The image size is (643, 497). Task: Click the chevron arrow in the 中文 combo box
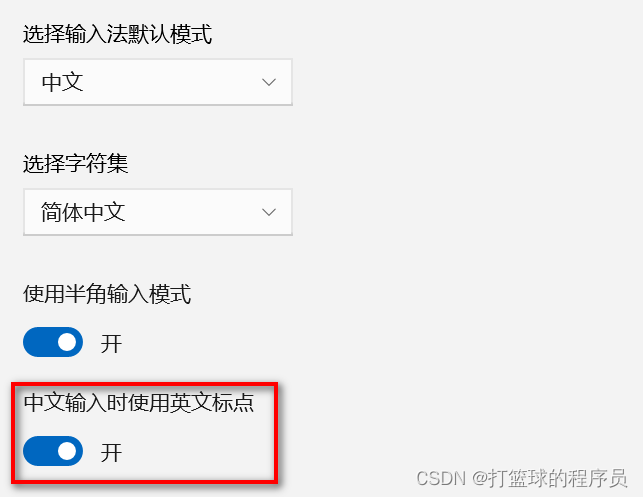[x=269, y=82]
